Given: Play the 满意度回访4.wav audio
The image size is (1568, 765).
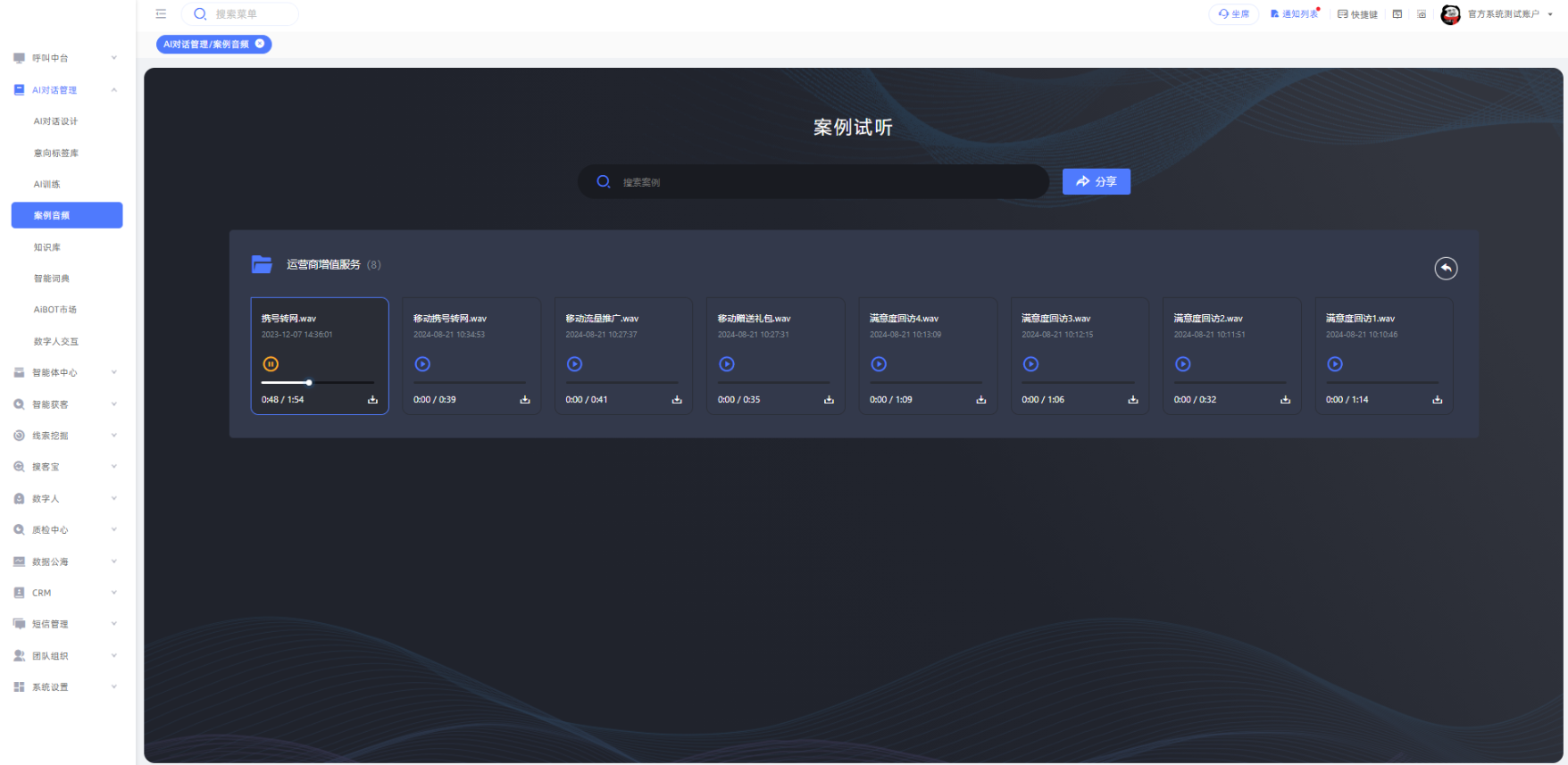Looking at the screenshot, I should click(880, 364).
